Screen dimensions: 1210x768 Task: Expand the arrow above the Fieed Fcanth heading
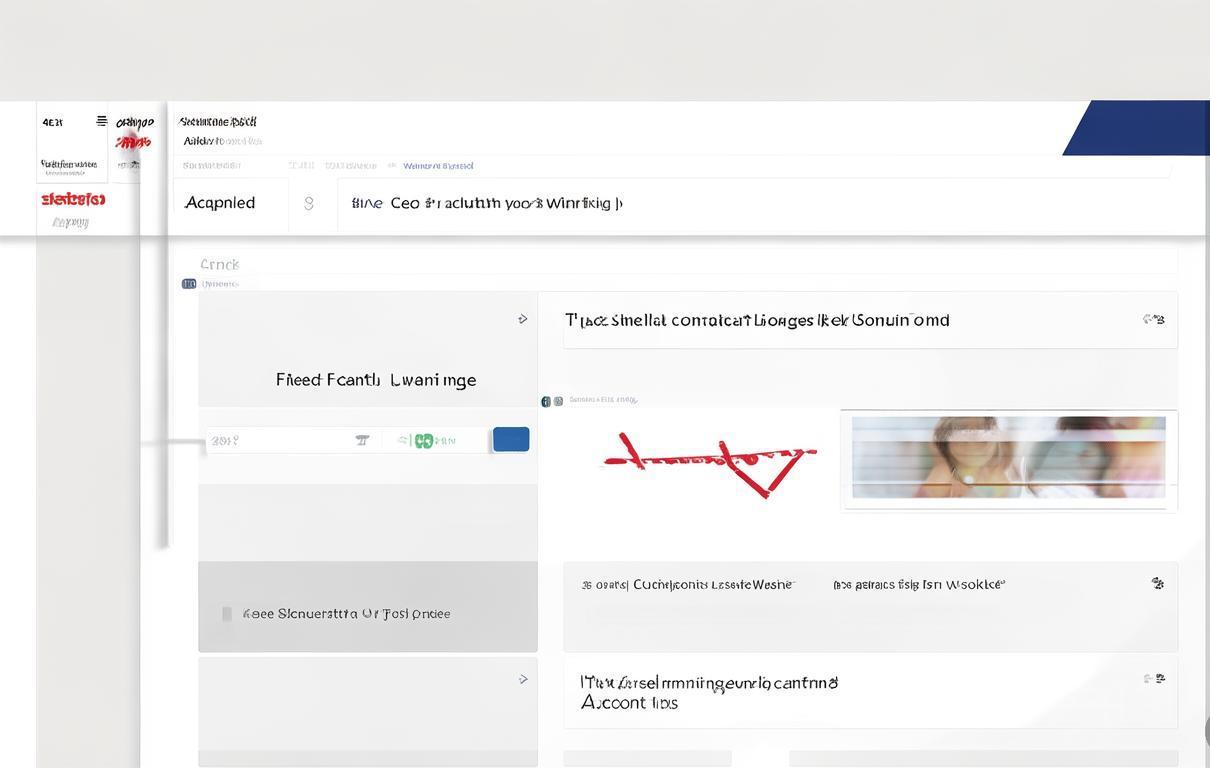[x=523, y=319]
